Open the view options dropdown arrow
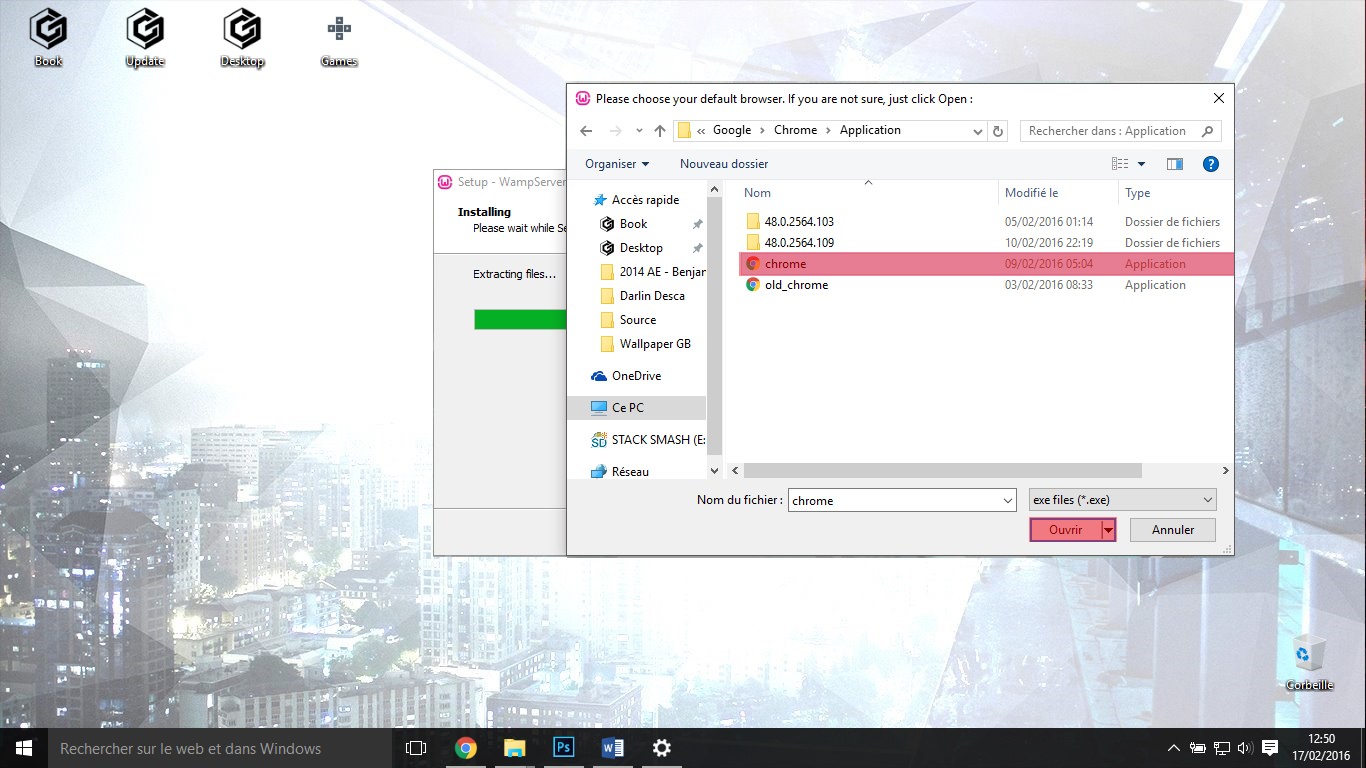The width and height of the screenshot is (1366, 768). click(1141, 164)
